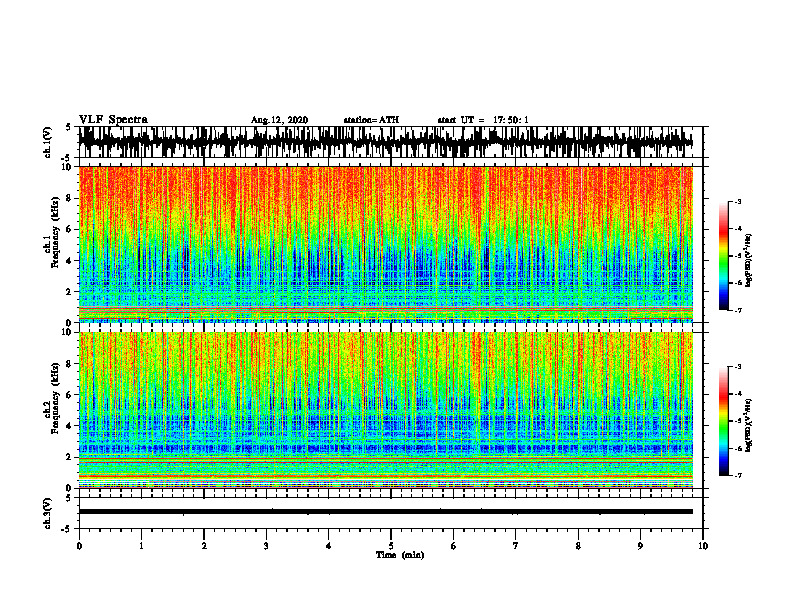The width and height of the screenshot is (792, 612).
Task: Click the "ch.1(V)" axis label
Action: (x=48, y=142)
